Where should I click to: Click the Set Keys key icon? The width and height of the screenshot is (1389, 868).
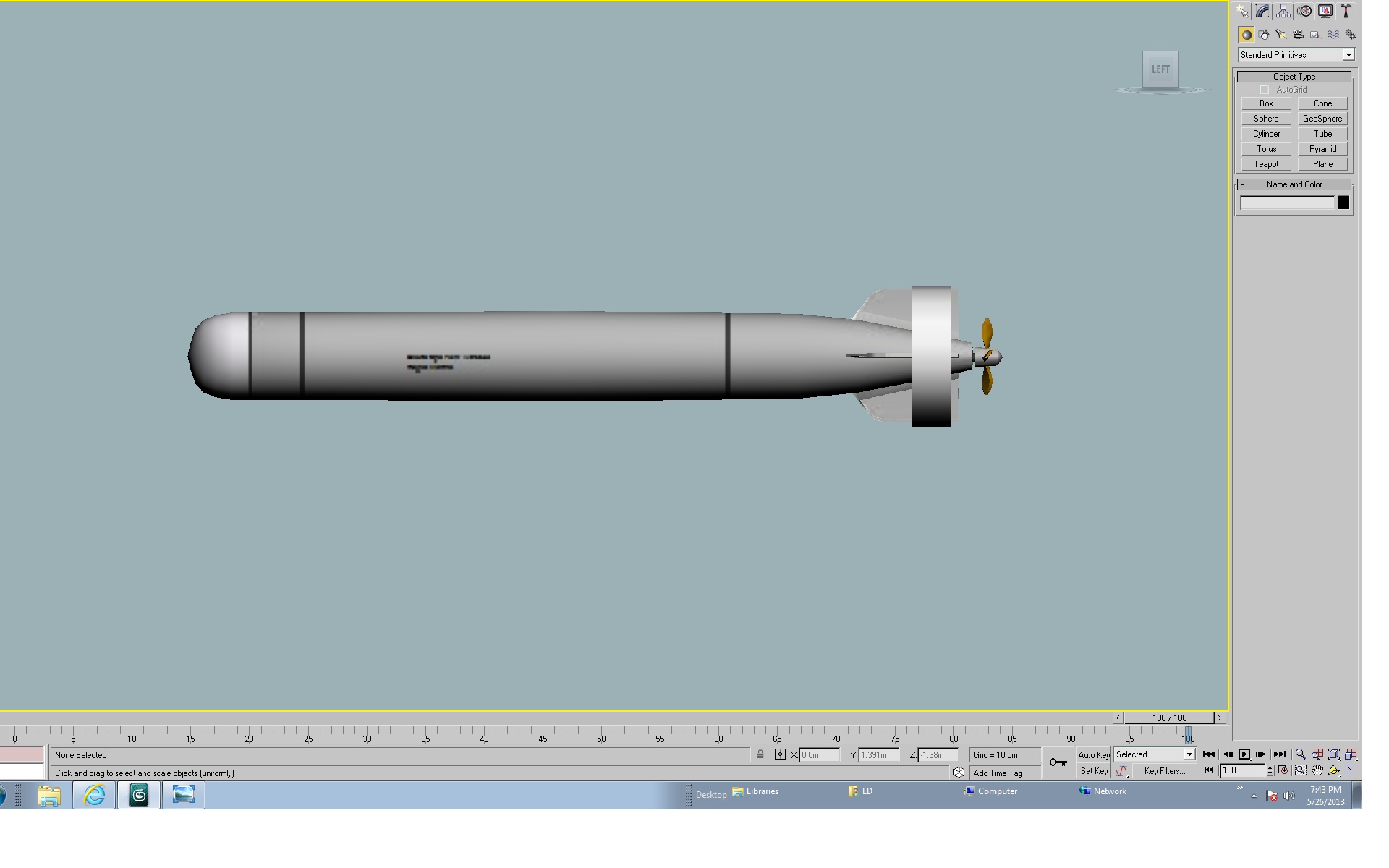[x=1058, y=762]
